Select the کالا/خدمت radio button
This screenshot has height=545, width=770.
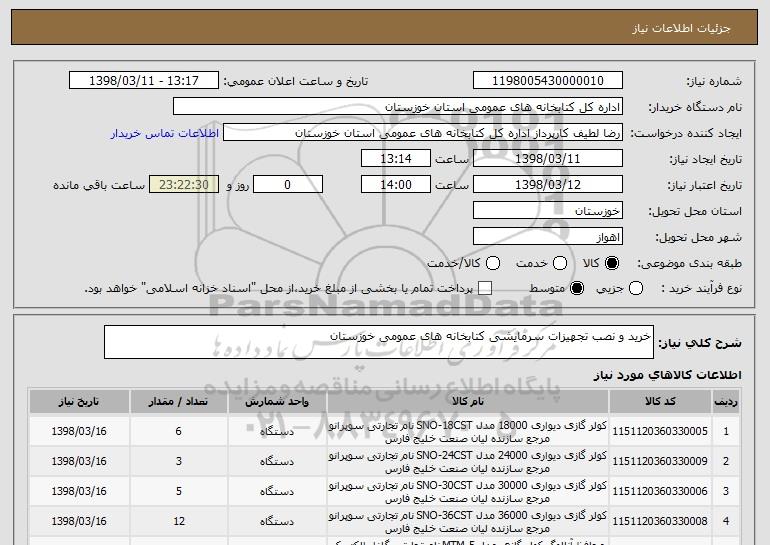point(493,264)
